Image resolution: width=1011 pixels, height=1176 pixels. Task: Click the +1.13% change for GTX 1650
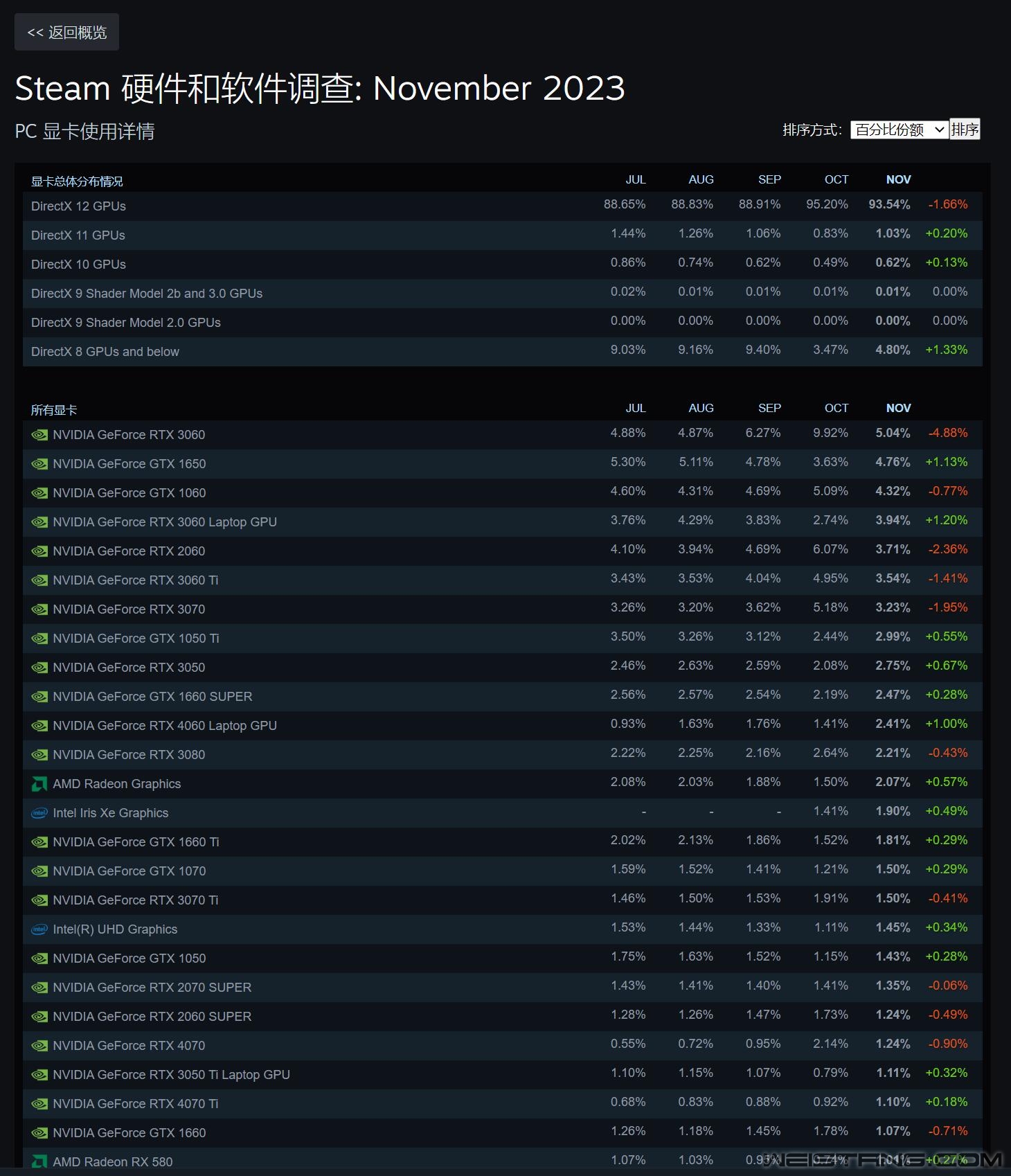(x=947, y=462)
